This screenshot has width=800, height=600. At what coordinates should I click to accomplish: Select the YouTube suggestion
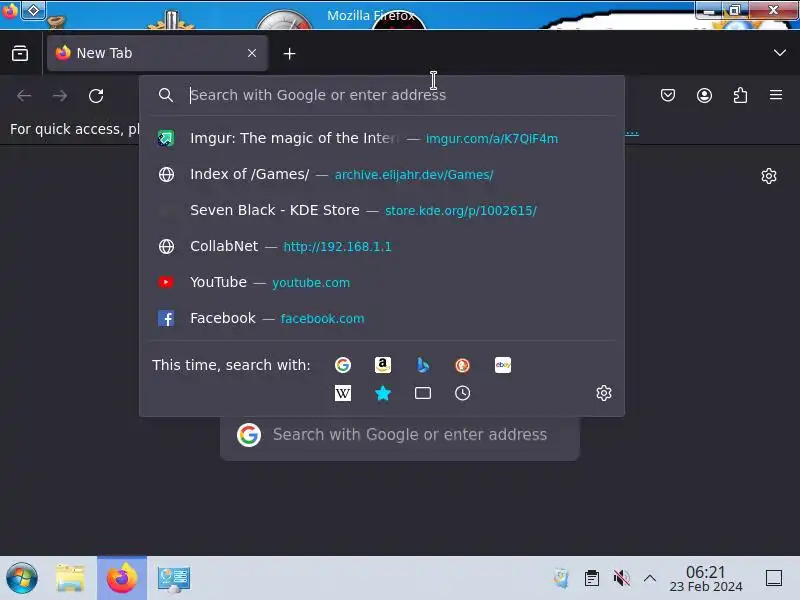pyautogui.click(x=382, y=282)
